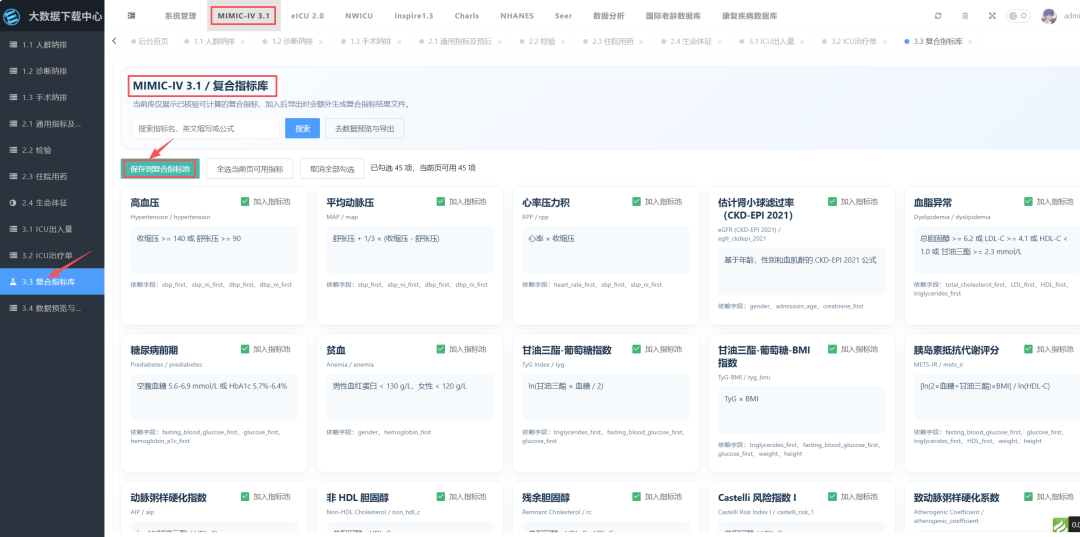Open sidebar item 3.1 ICU出入量
Screen dimensions: 1080x537
pyautogui.click(x=52, y=229)
